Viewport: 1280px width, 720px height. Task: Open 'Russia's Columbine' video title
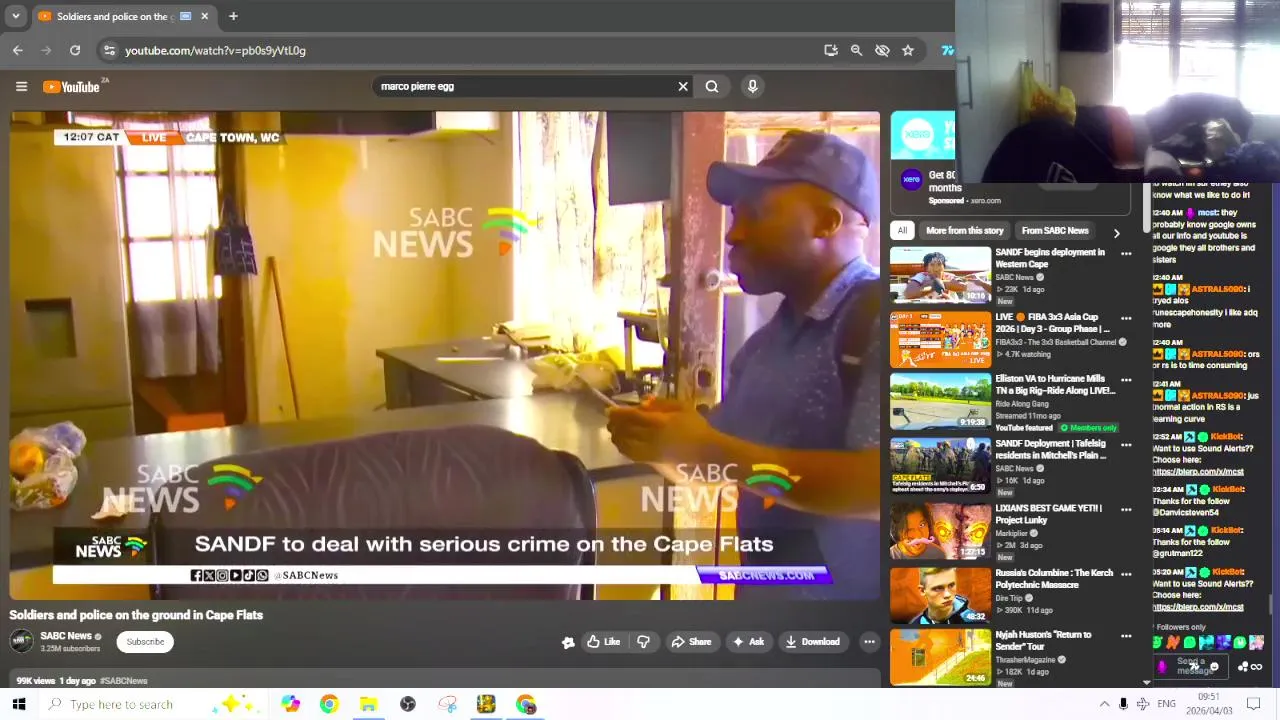coord(1053,579)
